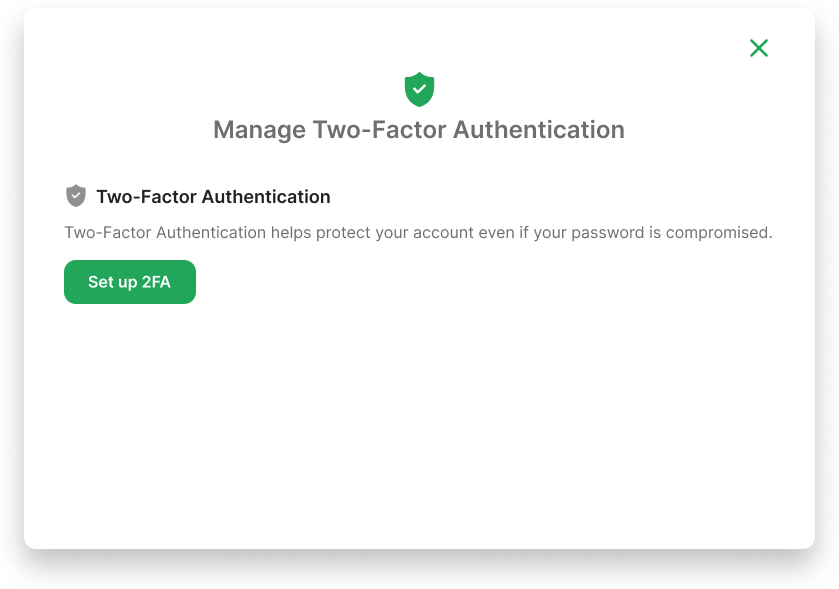Select the Manage Two-Factor Authentication title
This screenshot has width=839, height=589.
tap(419, 130)
